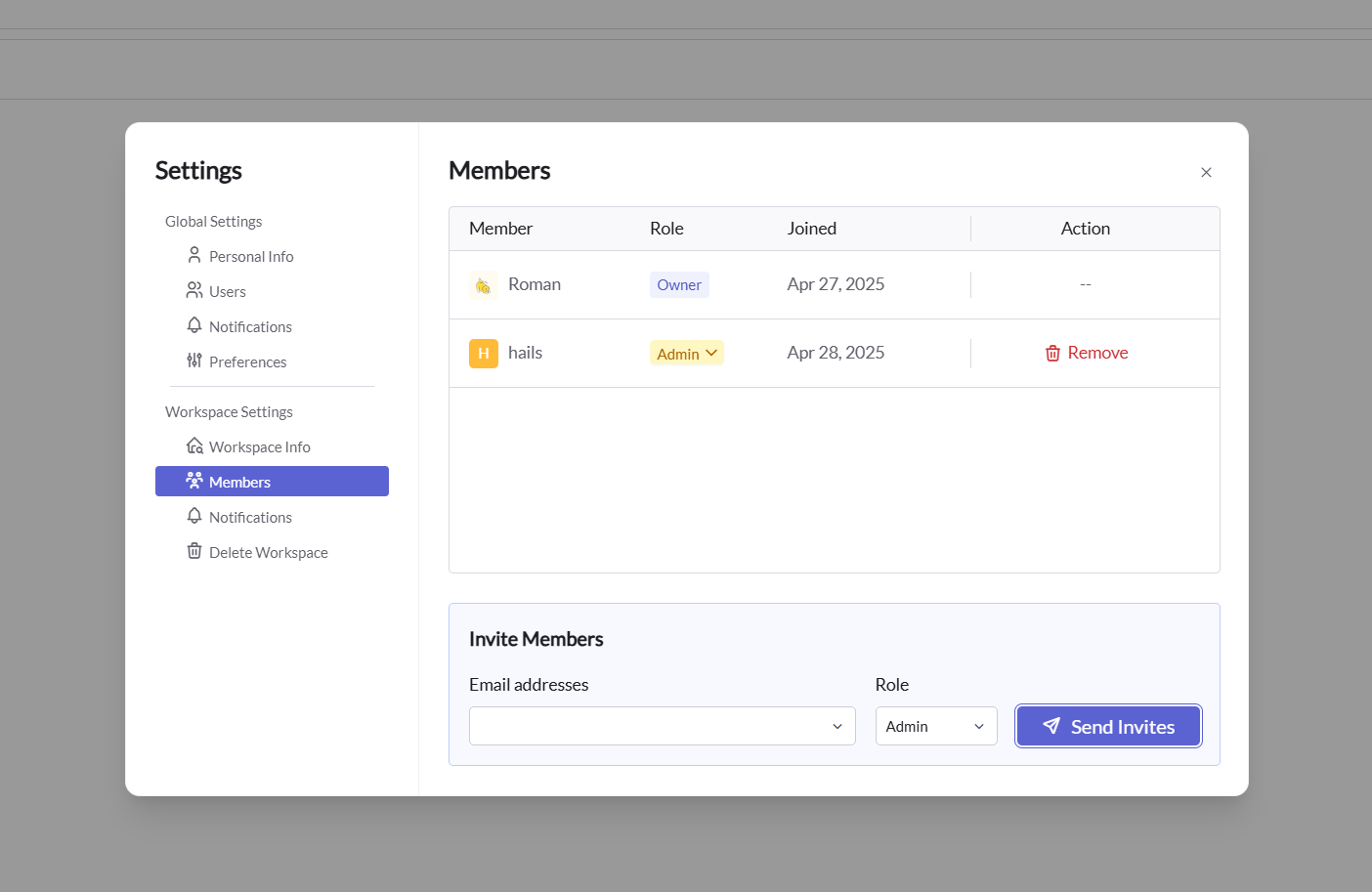Viewport: 1372px width, 892px height.
Task: Click Remove to delete hails
Action: 1096,353
